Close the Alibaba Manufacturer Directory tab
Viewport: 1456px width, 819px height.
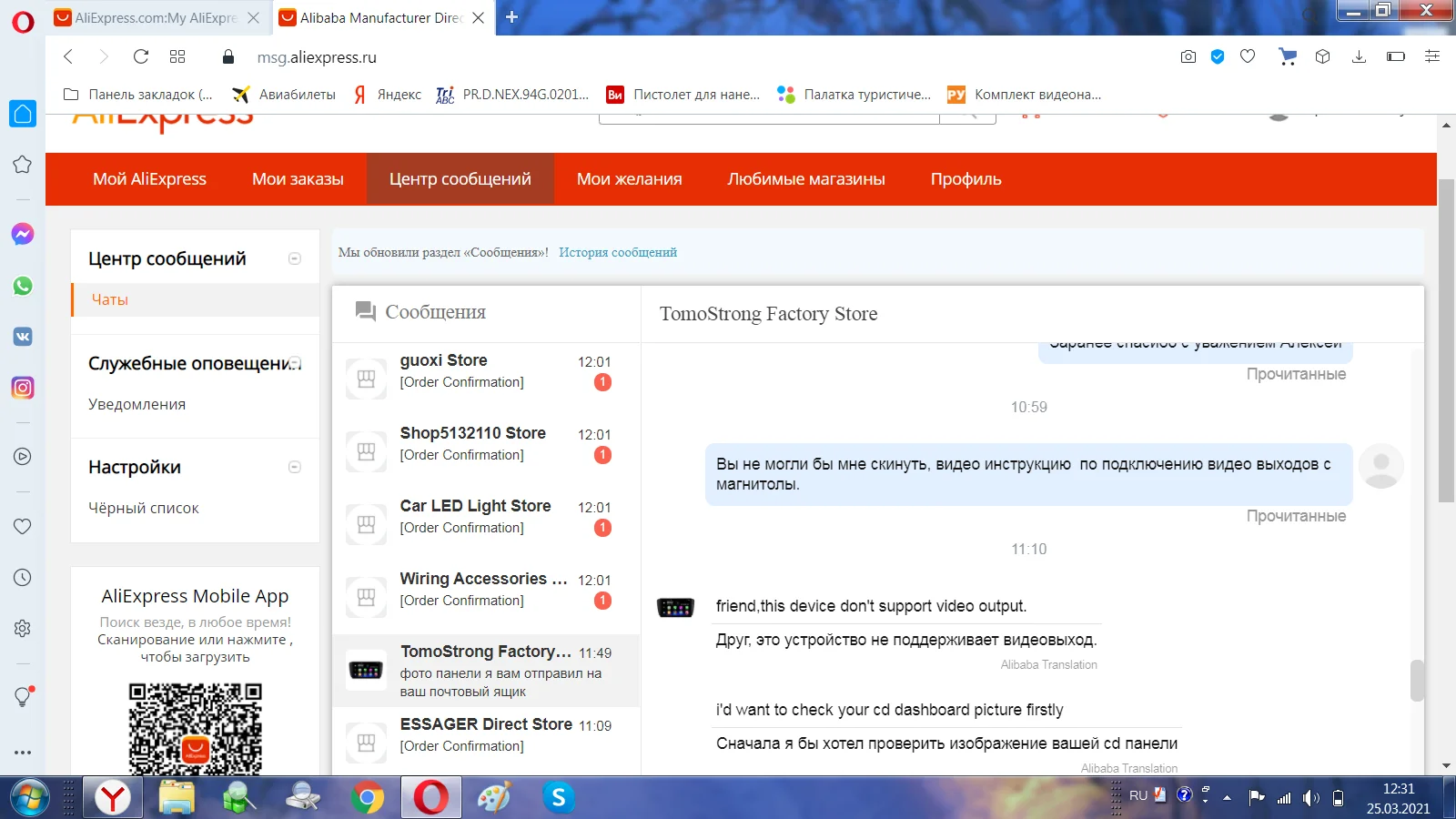(479, 17)
